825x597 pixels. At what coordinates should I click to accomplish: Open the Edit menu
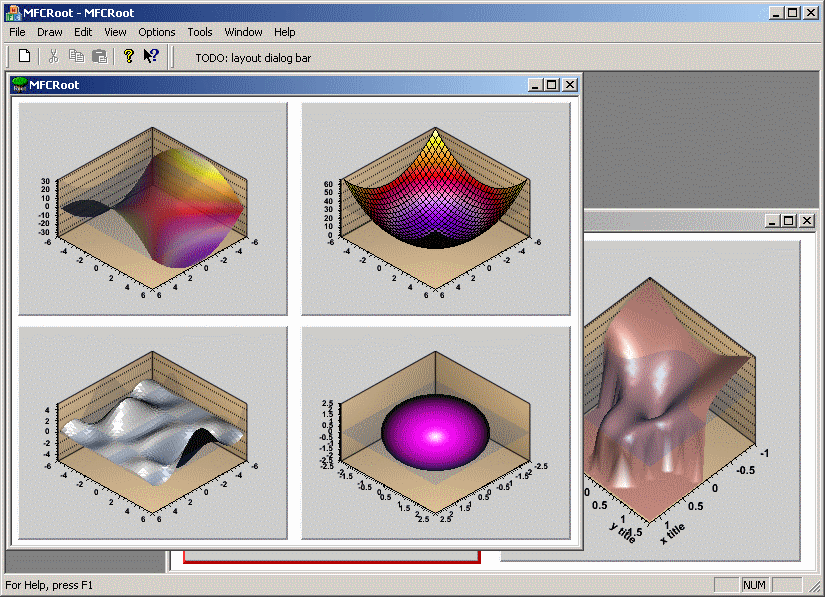tap(83, 32)
